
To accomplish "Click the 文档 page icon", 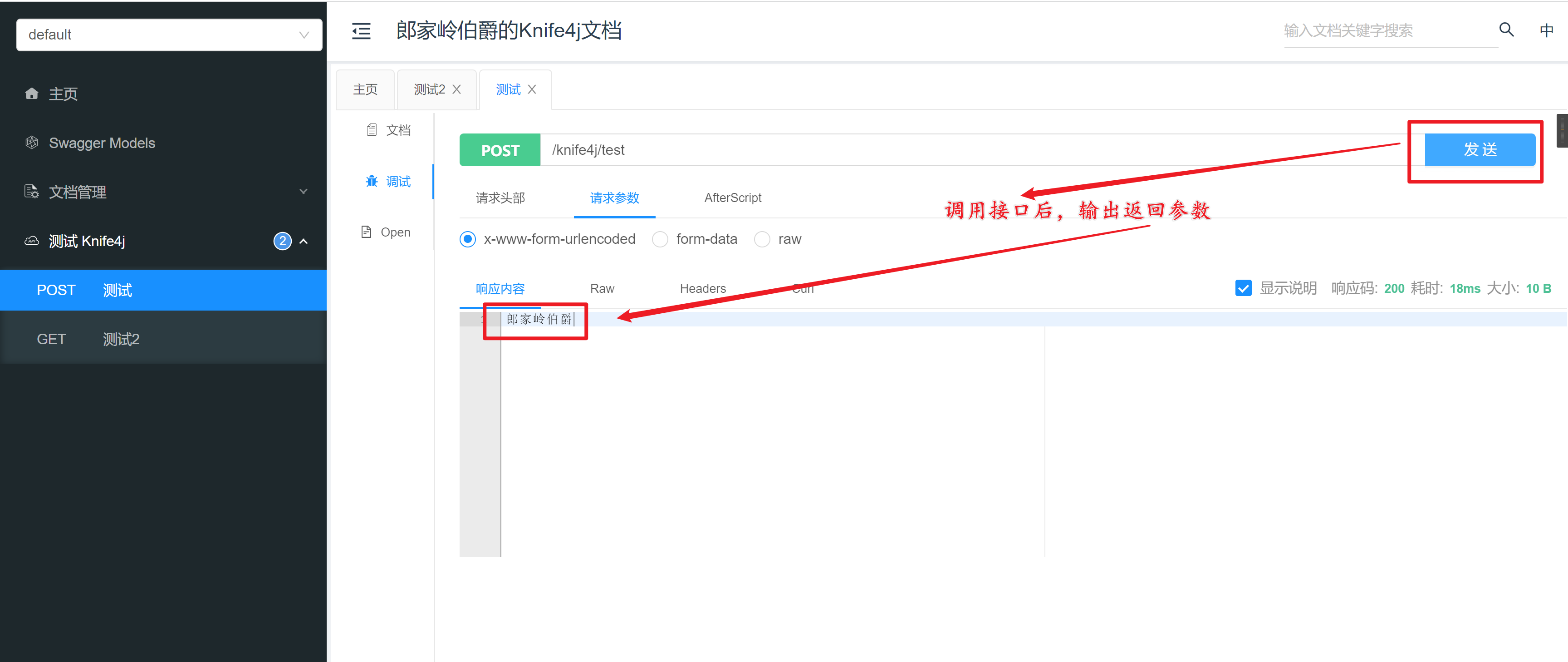I will click(371, 130).
